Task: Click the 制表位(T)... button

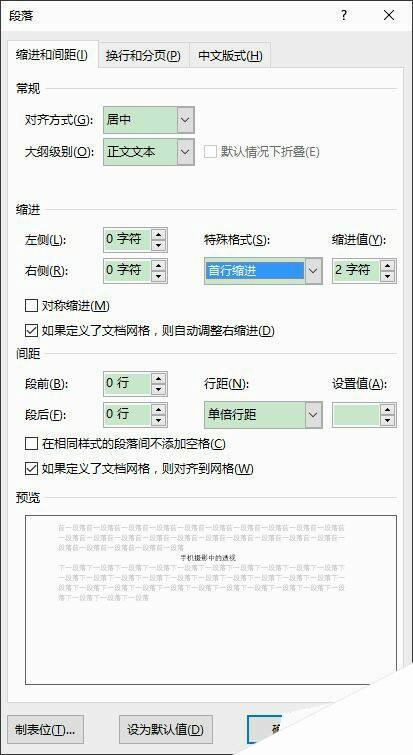Action: pos(45,729)
